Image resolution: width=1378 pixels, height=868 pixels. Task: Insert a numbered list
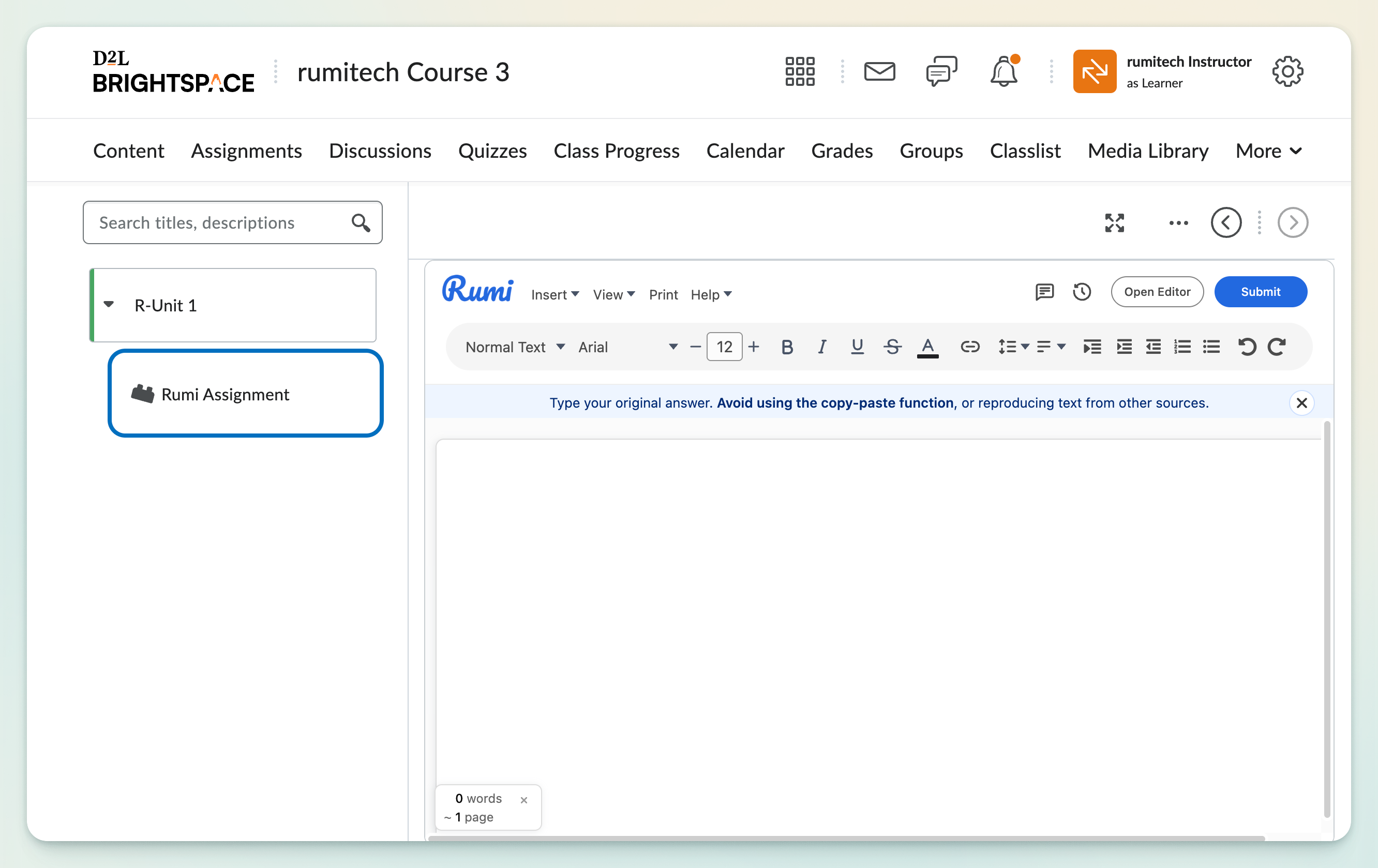coord(1182,347)
